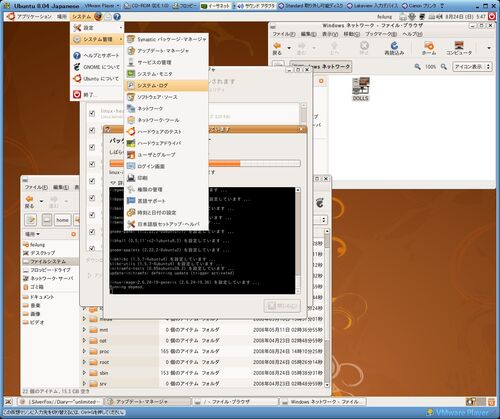The image size is (500, 419).
Task: Open Update Manager (アップデート・マネージャ) menu item
Action: pos(167,51)
